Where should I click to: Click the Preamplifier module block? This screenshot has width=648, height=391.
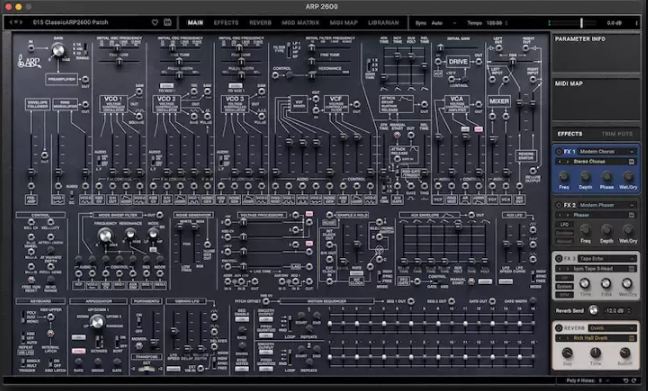pyautogui.click(x=62, y=79)
